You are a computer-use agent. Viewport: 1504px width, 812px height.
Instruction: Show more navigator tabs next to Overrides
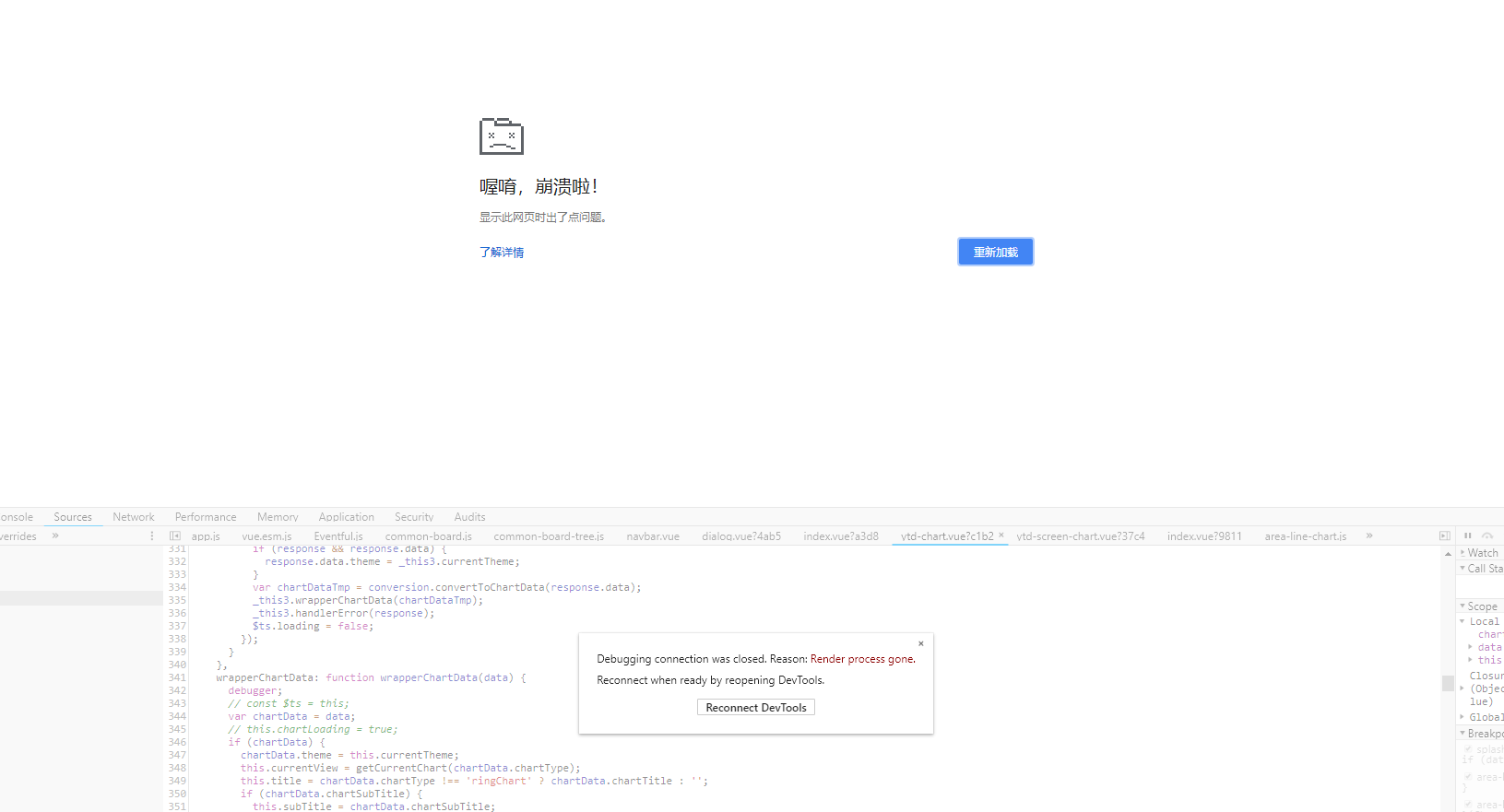pos(55,535)
